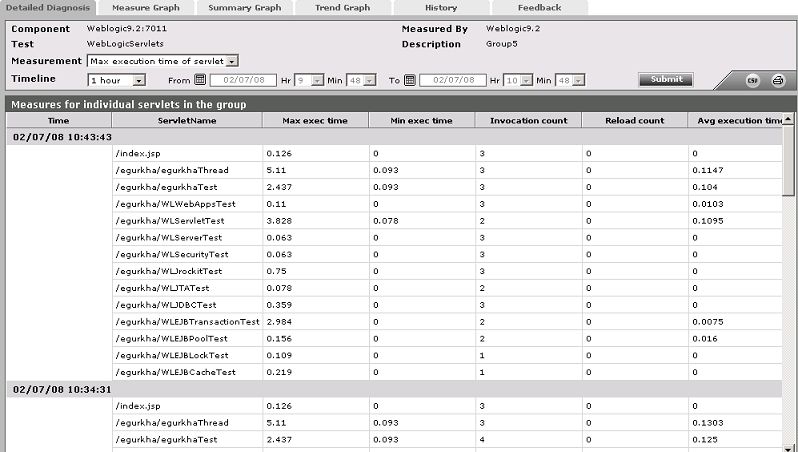This screenshot has width=798, height=452.
Task: Open the Feedback tab
Action: click(539, 8)
